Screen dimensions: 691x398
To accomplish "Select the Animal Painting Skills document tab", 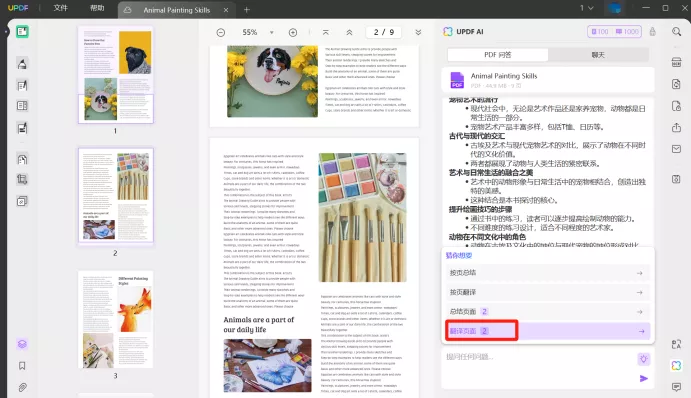I will tap(176, 10).
